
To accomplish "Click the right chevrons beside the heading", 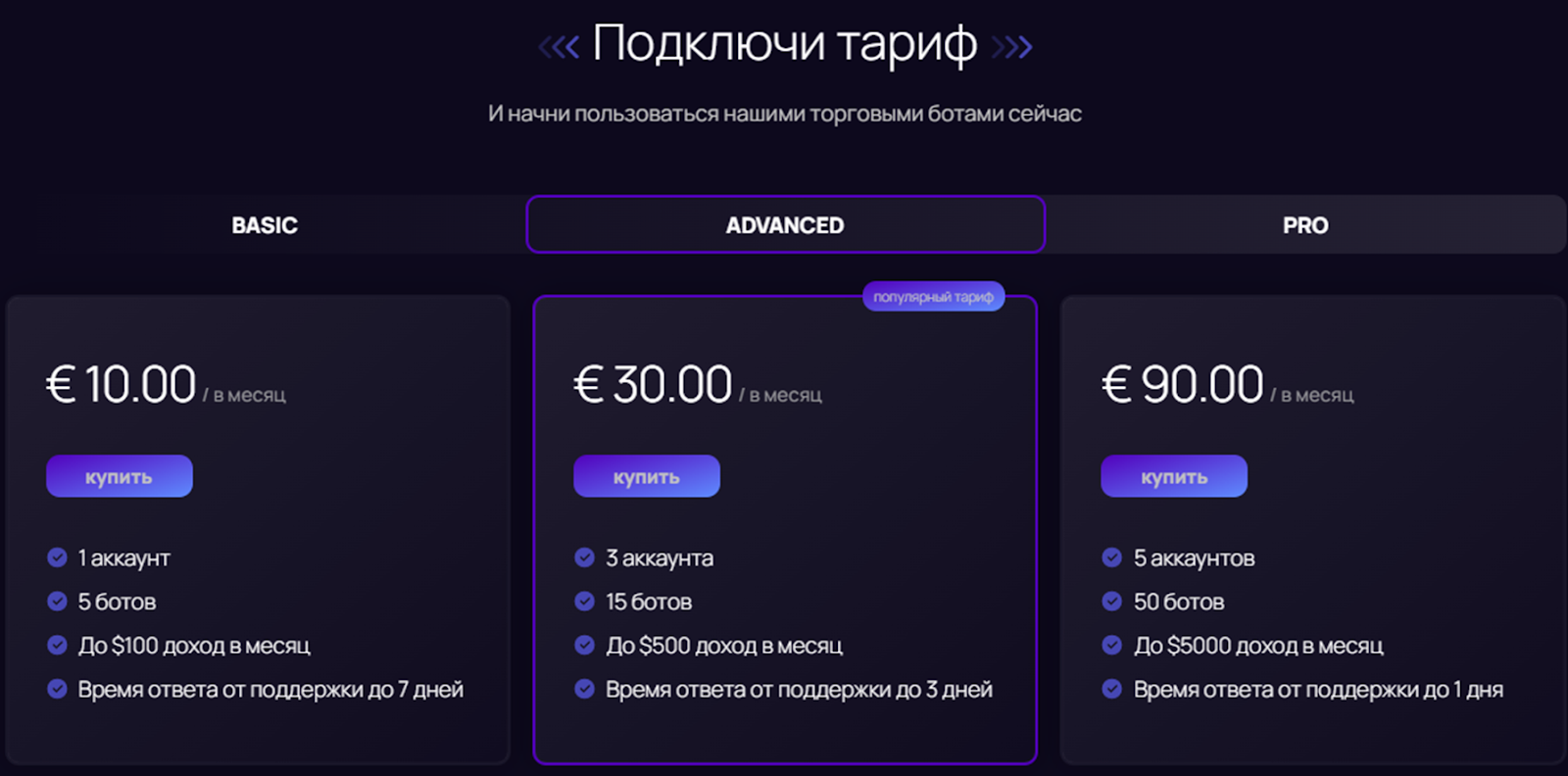I will (x=1011, y=46).
